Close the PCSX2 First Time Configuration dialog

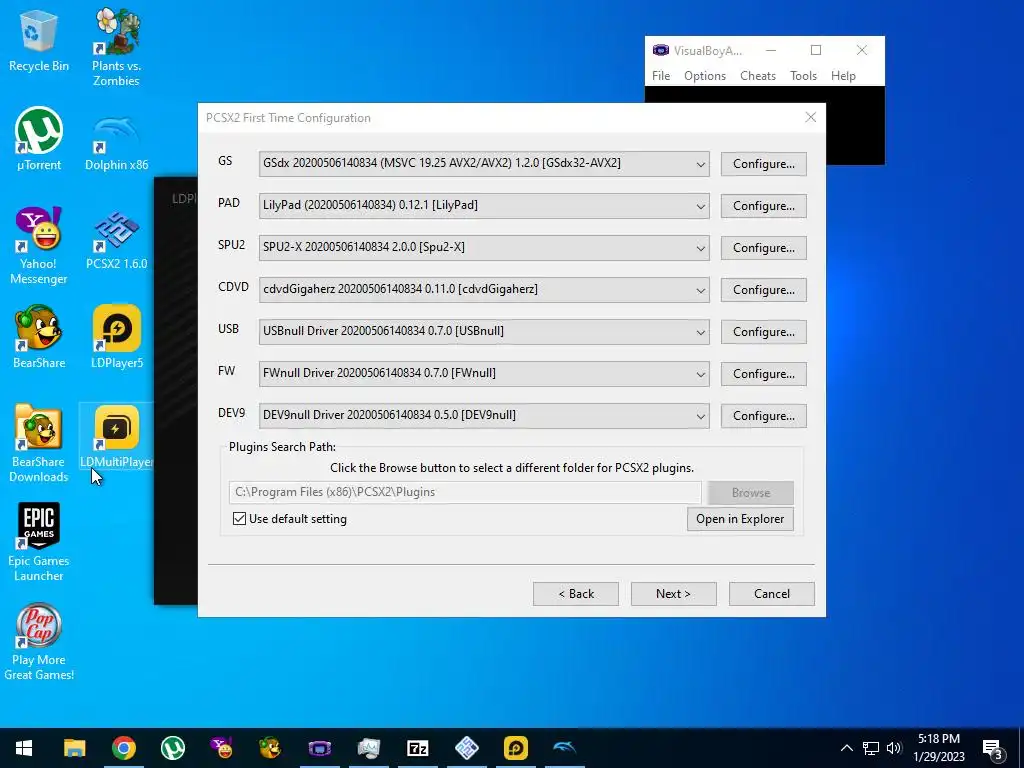pyautogui.click(x=810, y=118)
